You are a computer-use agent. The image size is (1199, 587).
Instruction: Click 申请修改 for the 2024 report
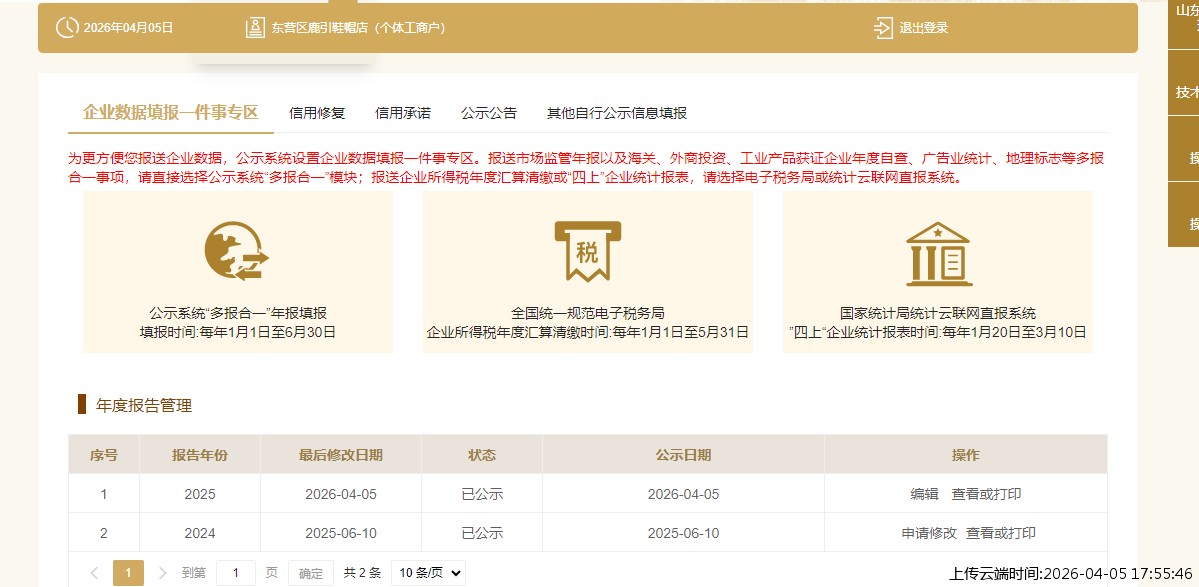[x=929, y=533]
